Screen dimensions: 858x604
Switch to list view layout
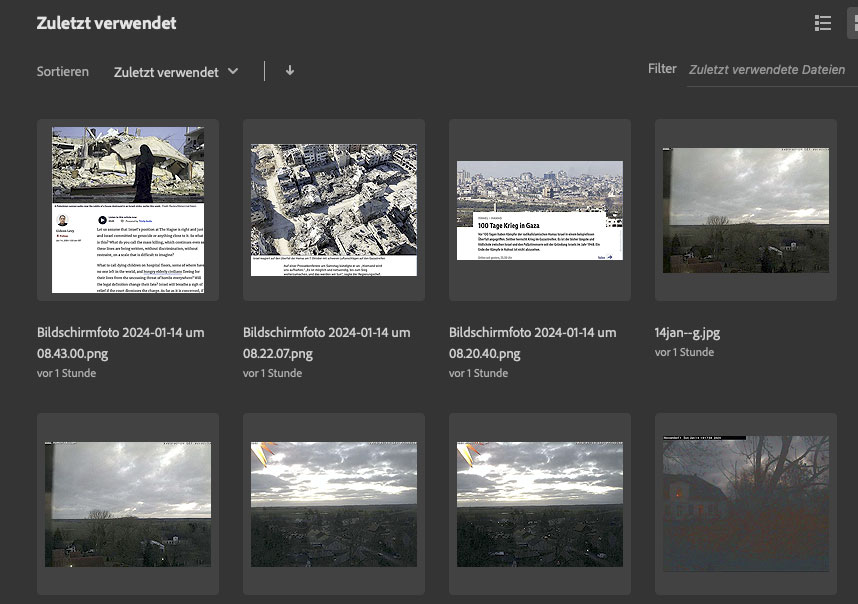[823, 23]
